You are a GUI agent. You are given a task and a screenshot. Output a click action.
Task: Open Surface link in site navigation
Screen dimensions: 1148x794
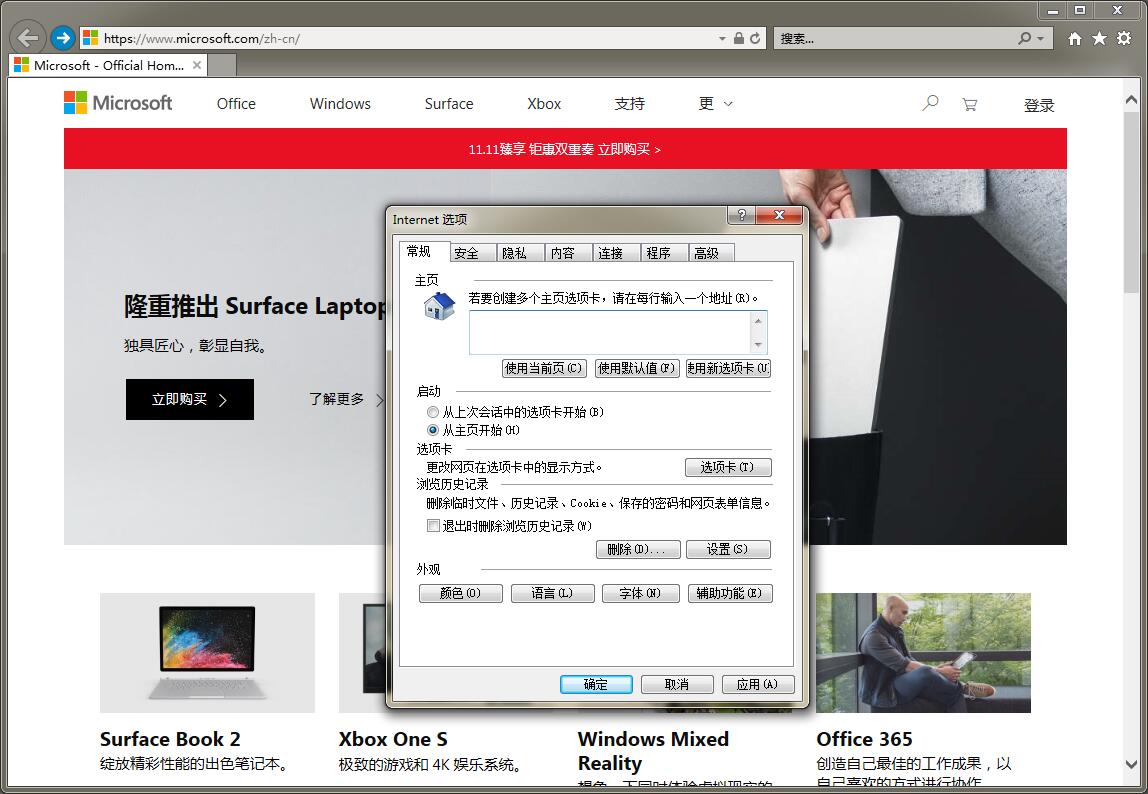coord(449,104)
